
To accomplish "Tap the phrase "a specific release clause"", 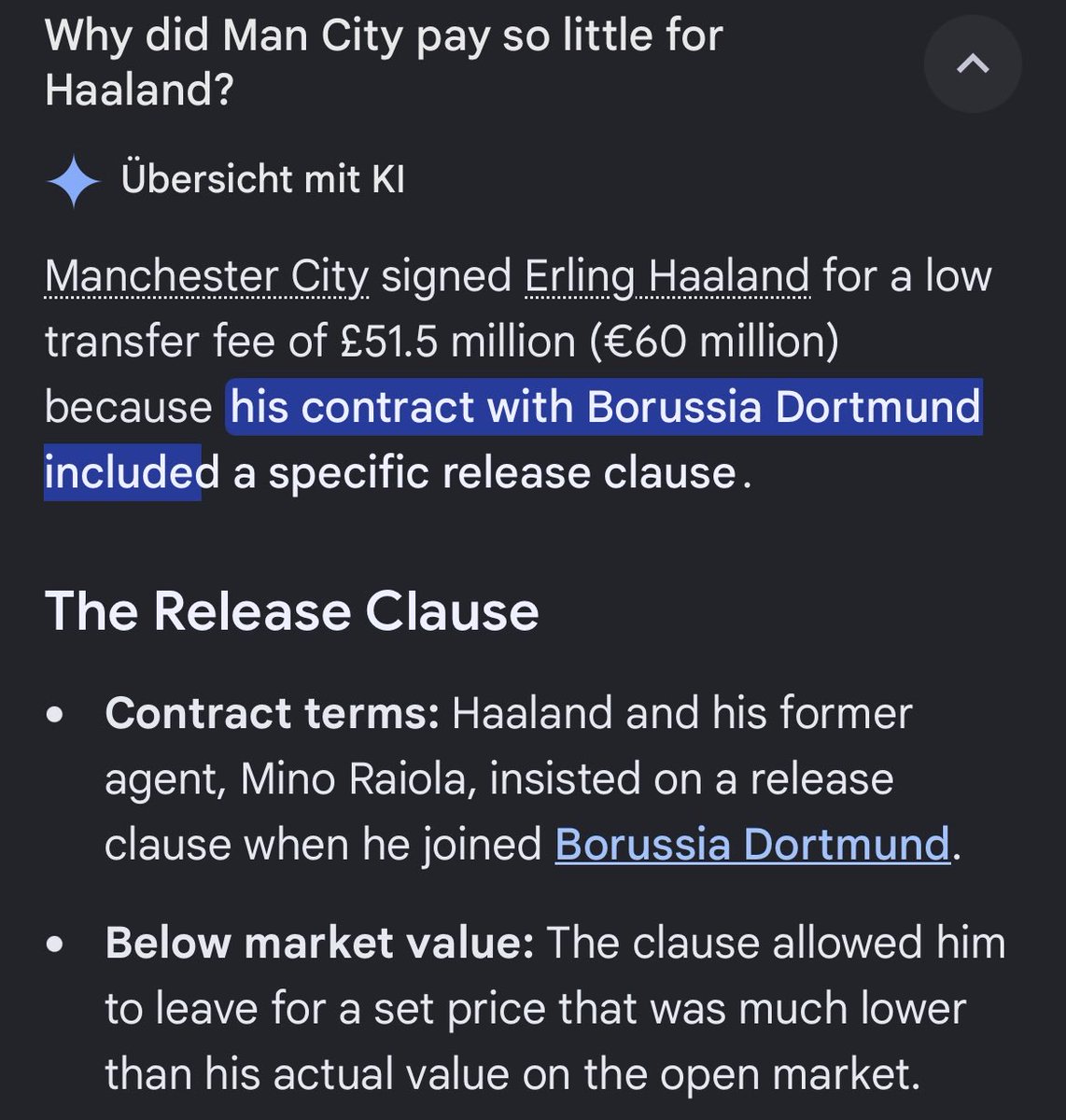I will tap(484, 472).
